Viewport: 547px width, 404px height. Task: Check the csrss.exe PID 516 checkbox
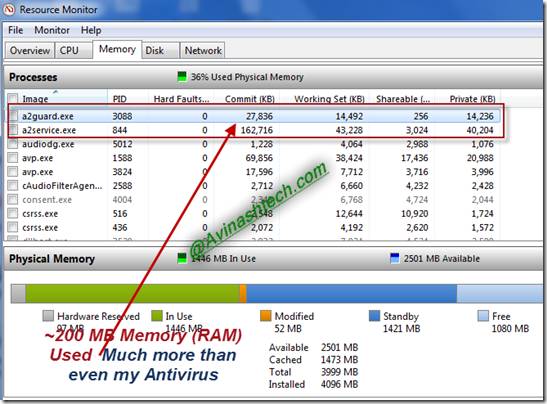pyautogui.click(x=13, y=214)
